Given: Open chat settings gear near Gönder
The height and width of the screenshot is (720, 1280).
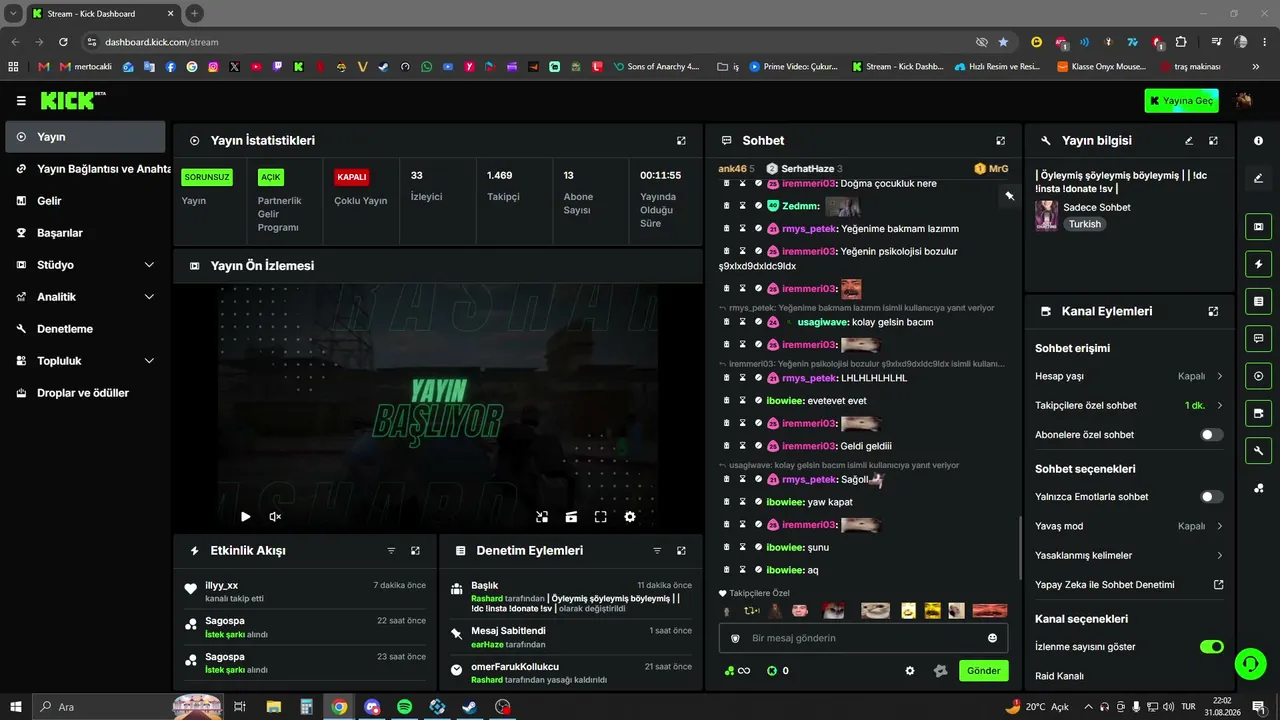Looking at the screenshot, I should coord(910,671).
